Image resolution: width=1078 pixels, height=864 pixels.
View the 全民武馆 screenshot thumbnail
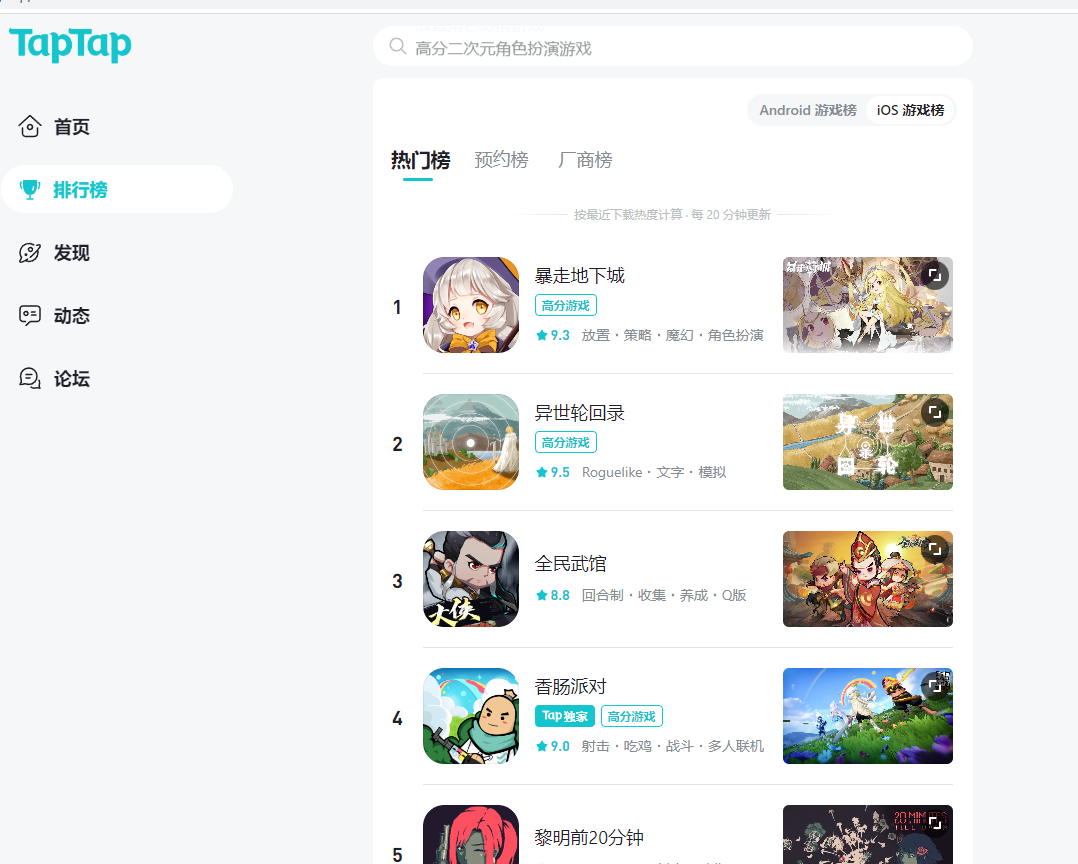(868, 579)
